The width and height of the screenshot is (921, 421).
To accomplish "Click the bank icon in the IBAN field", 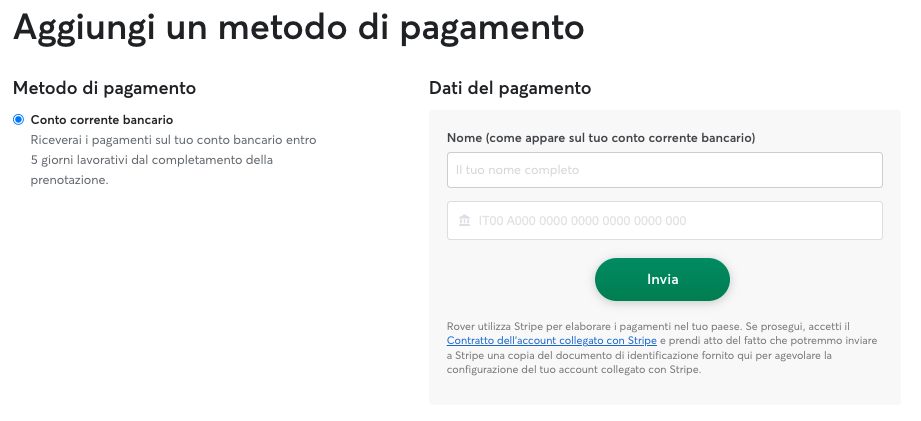I will [x=464, y=221].
